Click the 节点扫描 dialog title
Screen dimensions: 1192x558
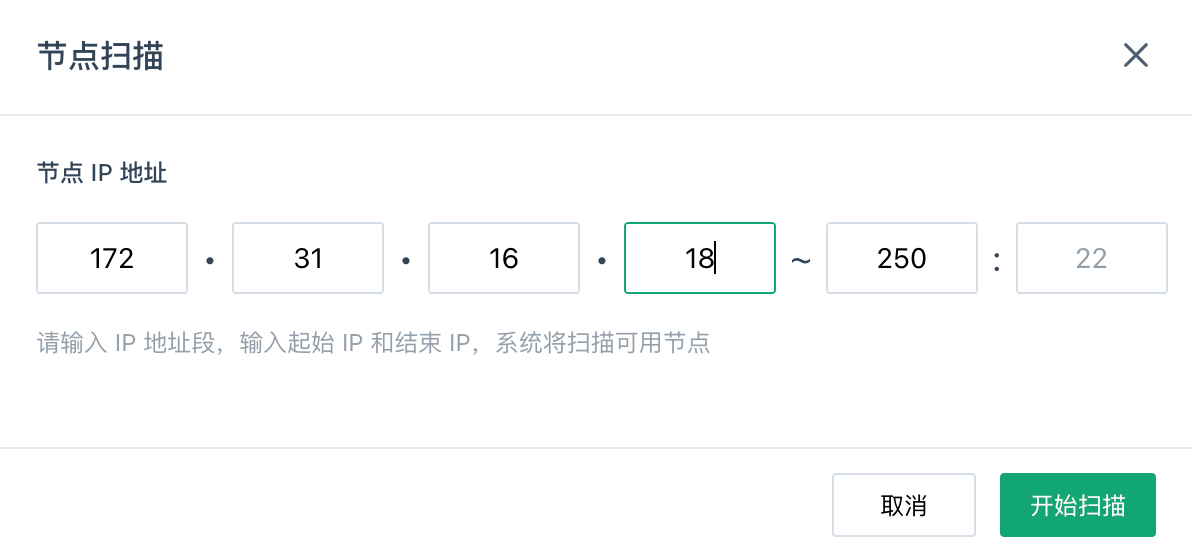click(x=100, y=56)
